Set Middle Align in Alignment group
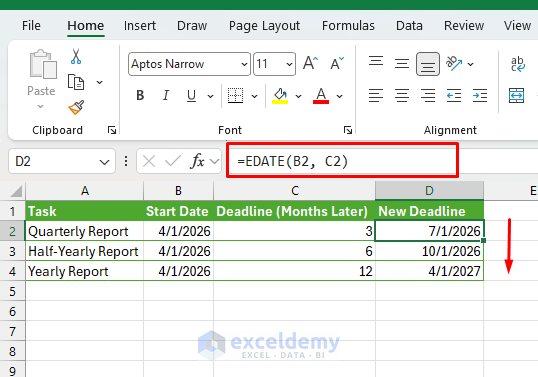This screenshot has height=377, width=538. pyautogui.click(x=402, y=64)
